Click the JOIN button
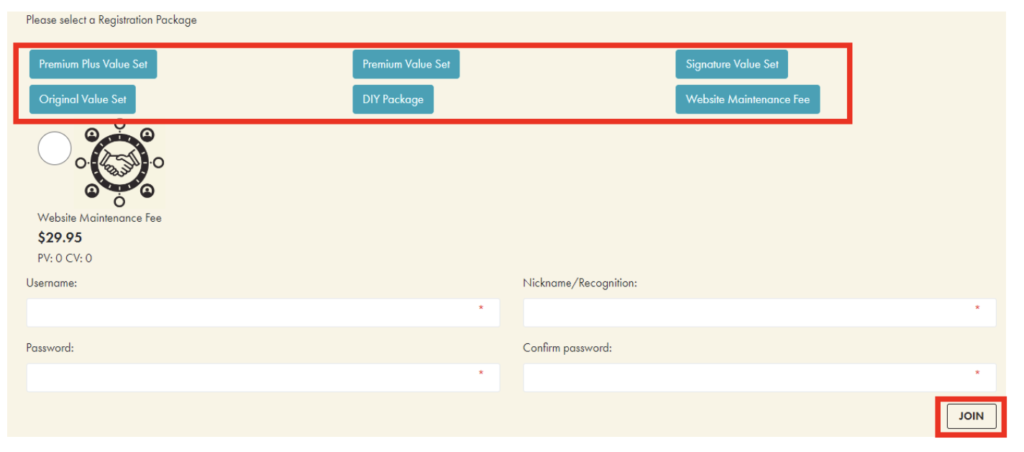1024x452 pixels. [971, 416]
